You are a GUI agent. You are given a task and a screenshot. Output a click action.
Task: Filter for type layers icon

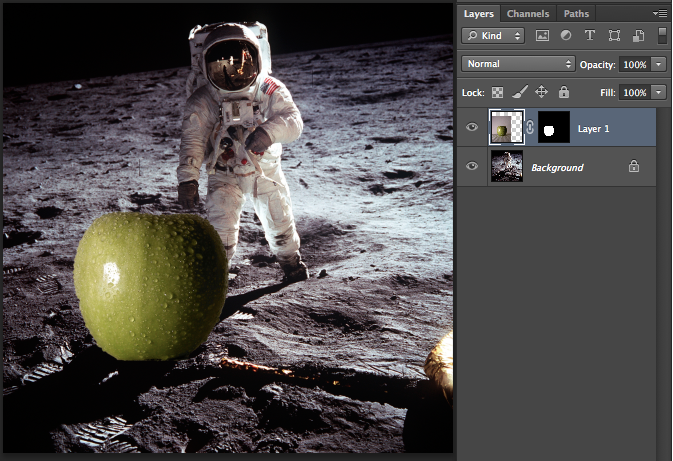[590, 35]
